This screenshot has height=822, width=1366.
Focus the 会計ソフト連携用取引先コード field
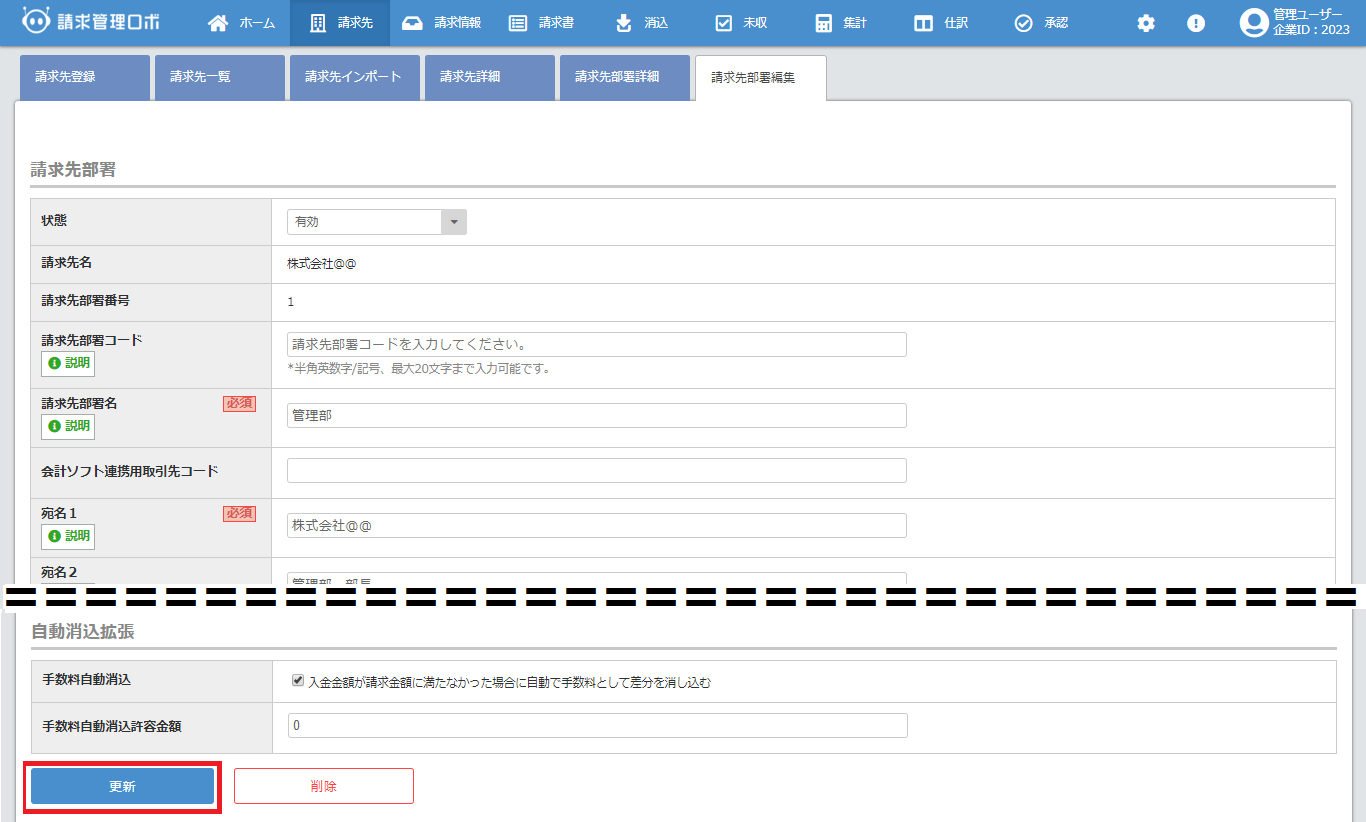596,470
